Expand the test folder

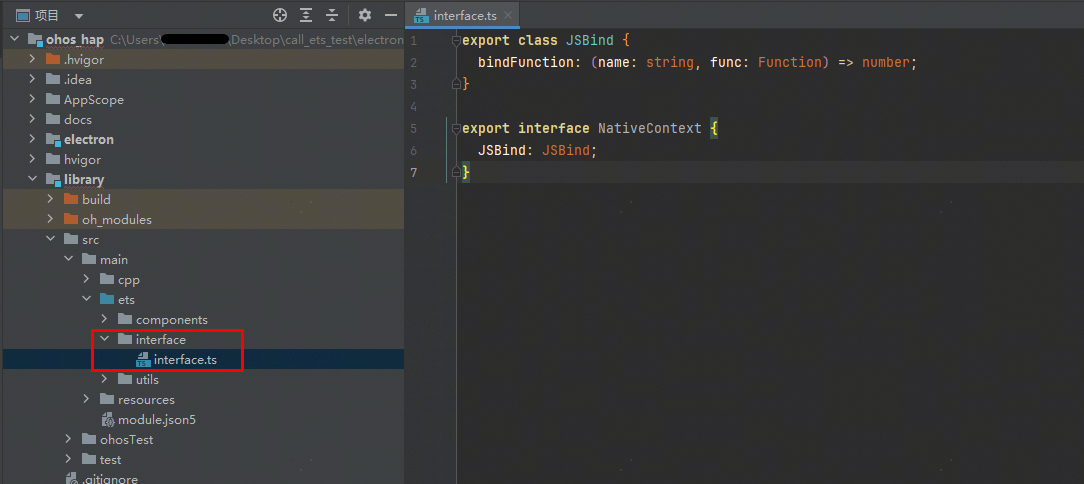pyautogui.click(x=68, y=460)
